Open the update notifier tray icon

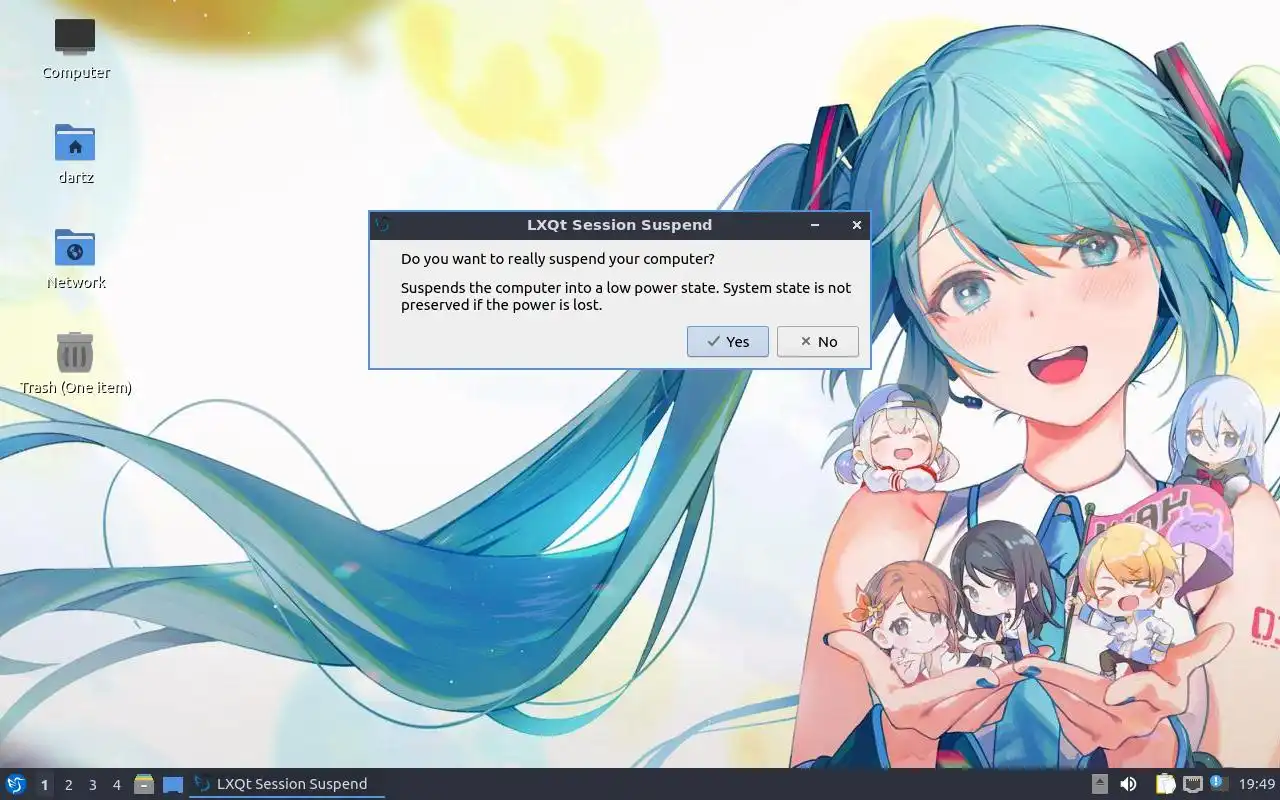coord(1217,783)
